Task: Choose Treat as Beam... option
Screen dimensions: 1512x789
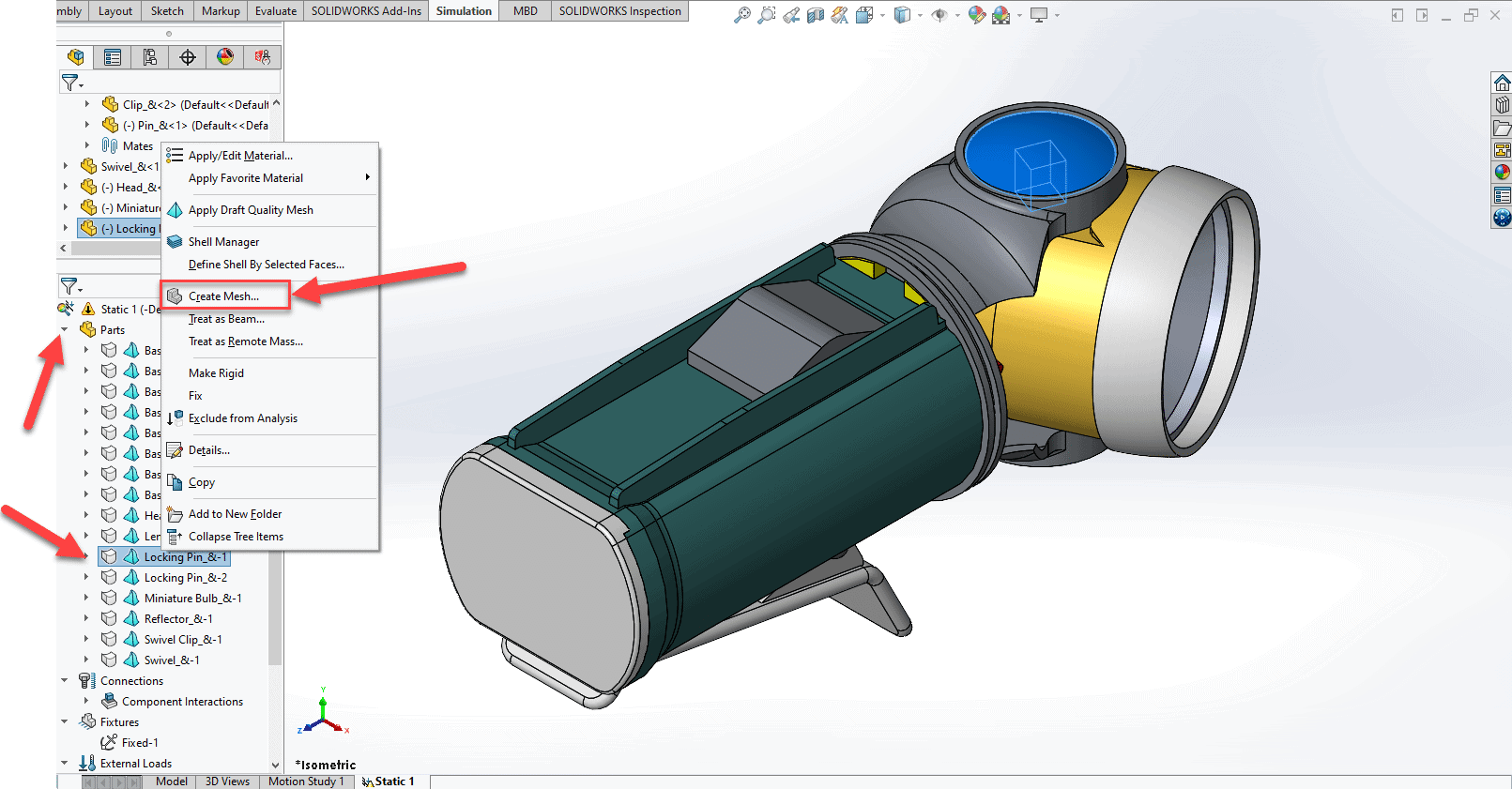Action: 226,319
